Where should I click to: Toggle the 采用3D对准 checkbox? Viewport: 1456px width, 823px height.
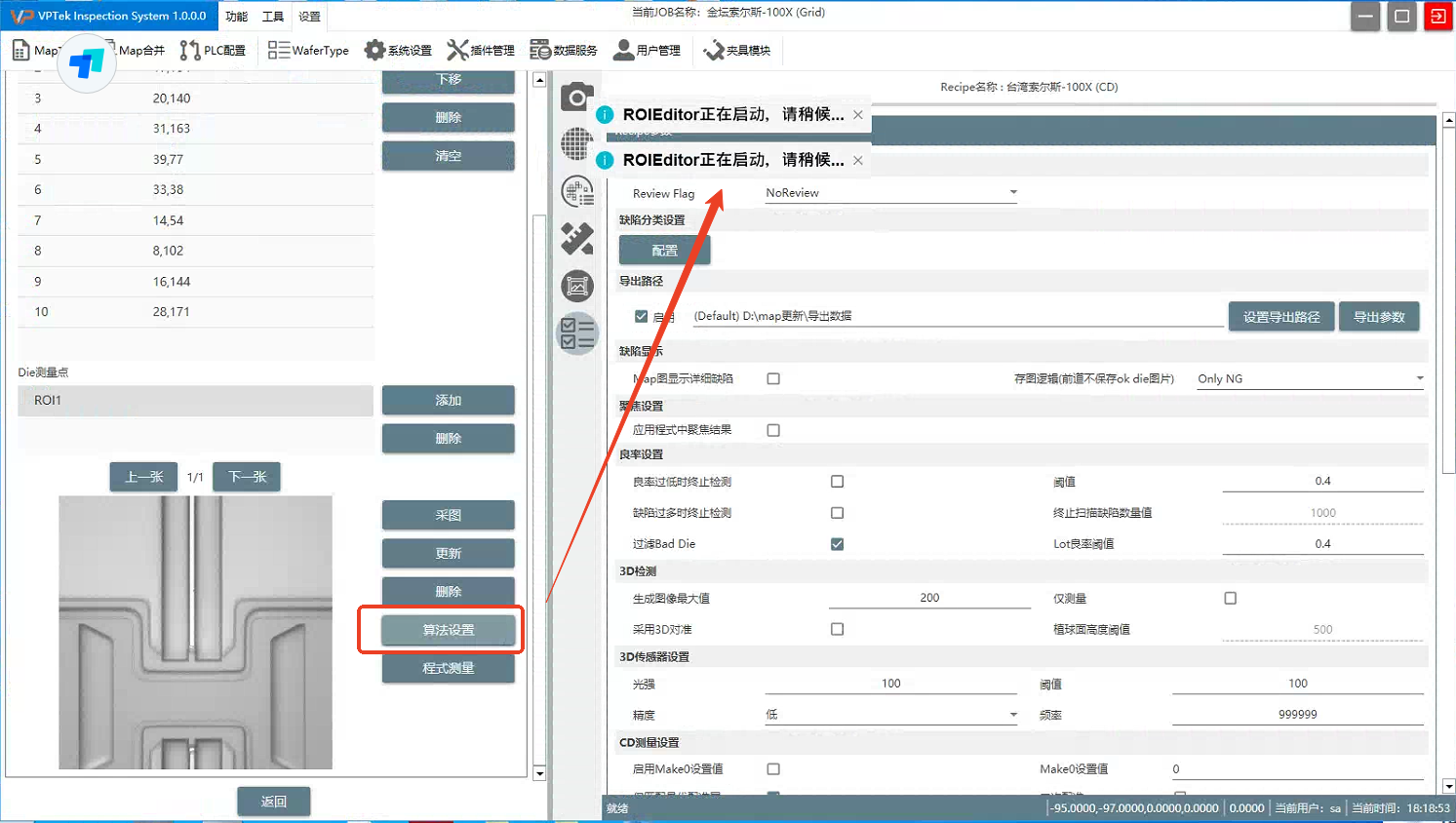837,629
